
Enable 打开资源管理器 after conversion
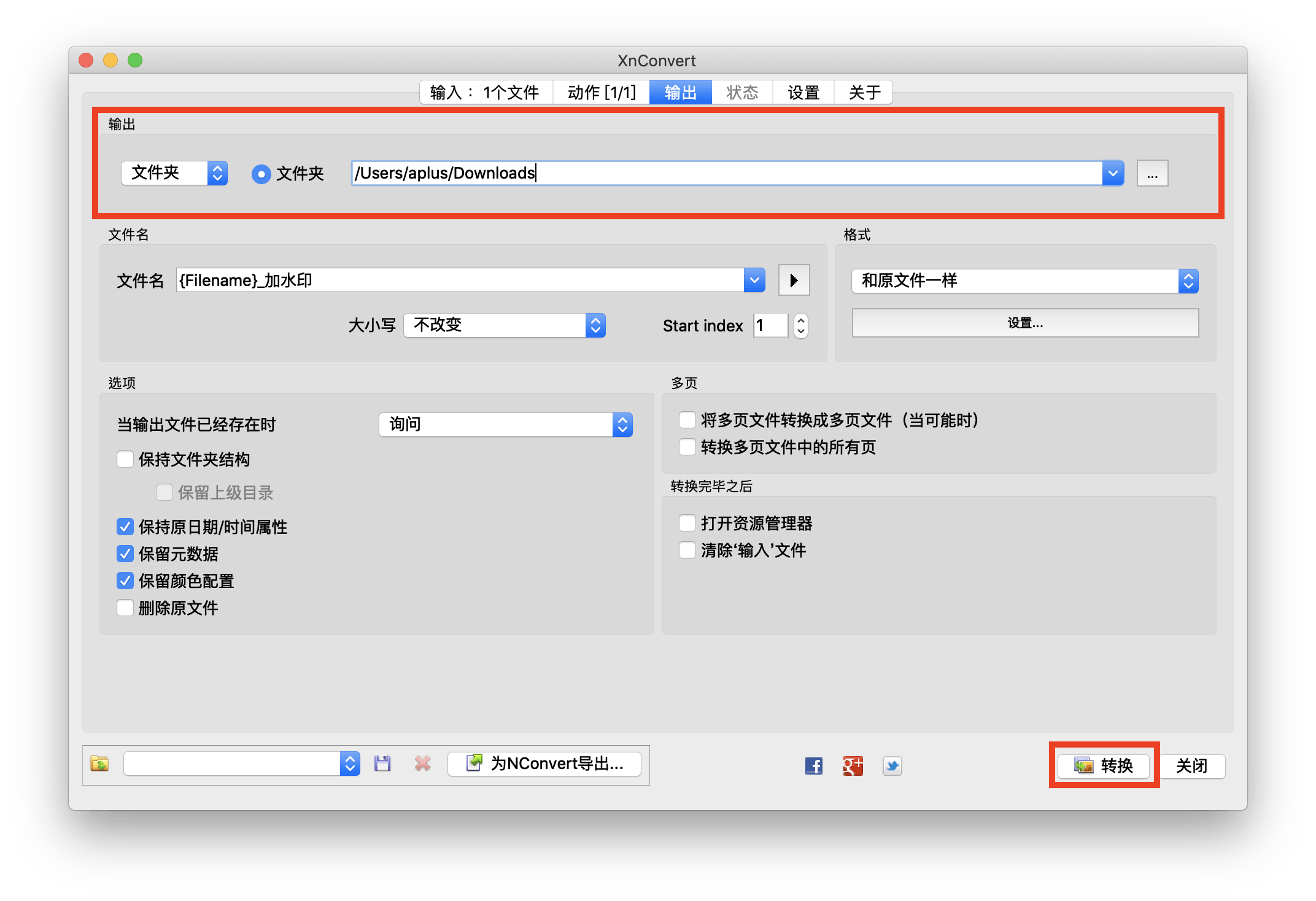point(687,524)
